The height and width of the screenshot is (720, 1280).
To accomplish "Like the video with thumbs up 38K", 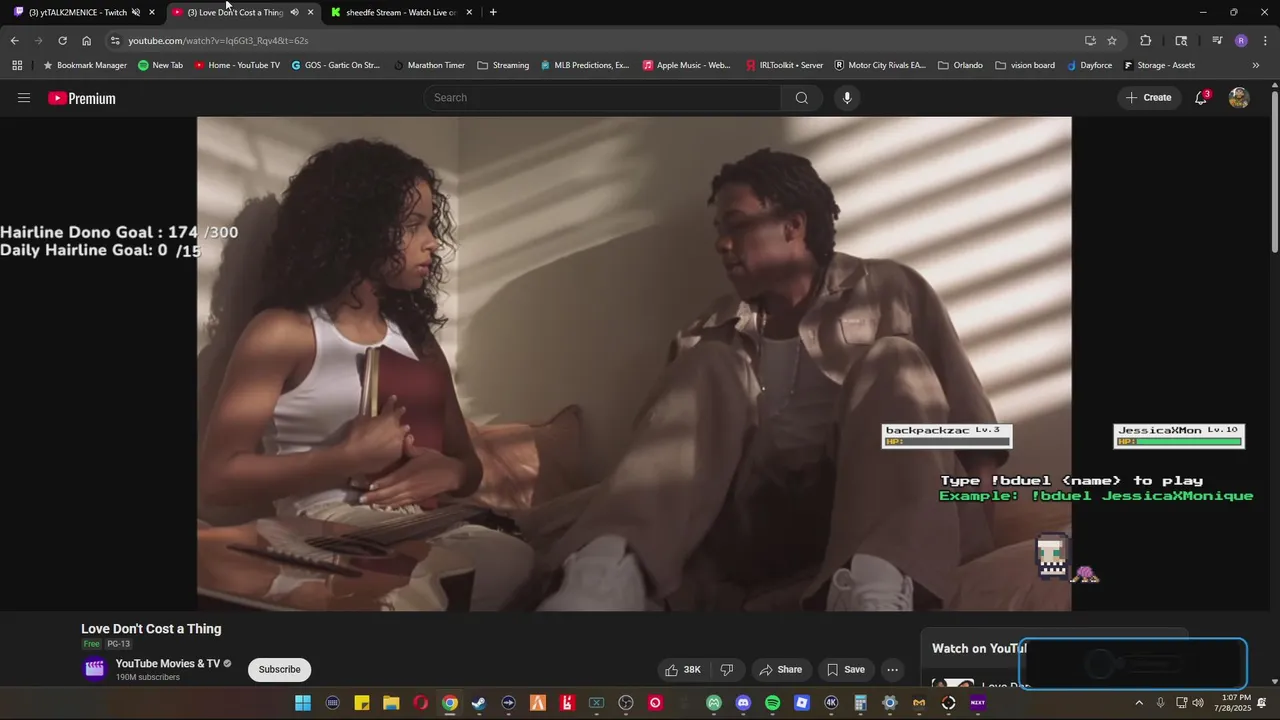I will click(683, 670).
